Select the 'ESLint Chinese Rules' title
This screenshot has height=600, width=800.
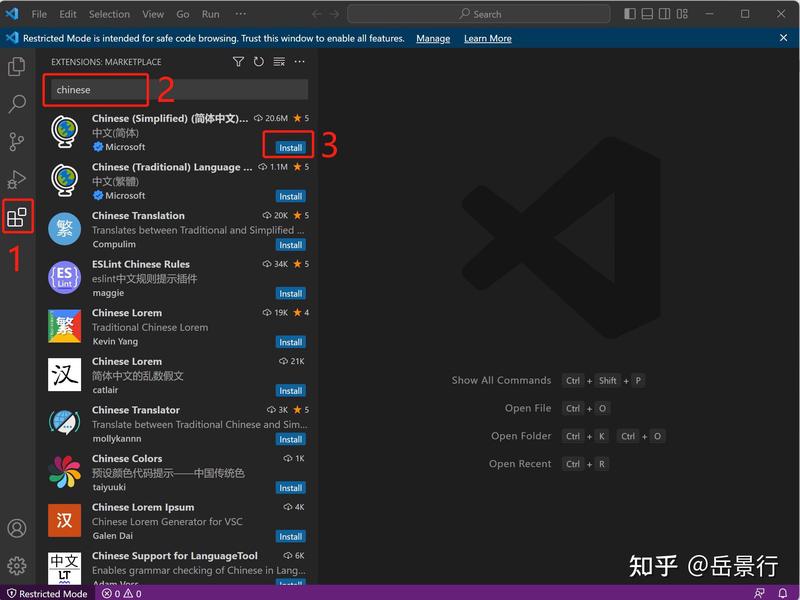(x=141, y=264)
